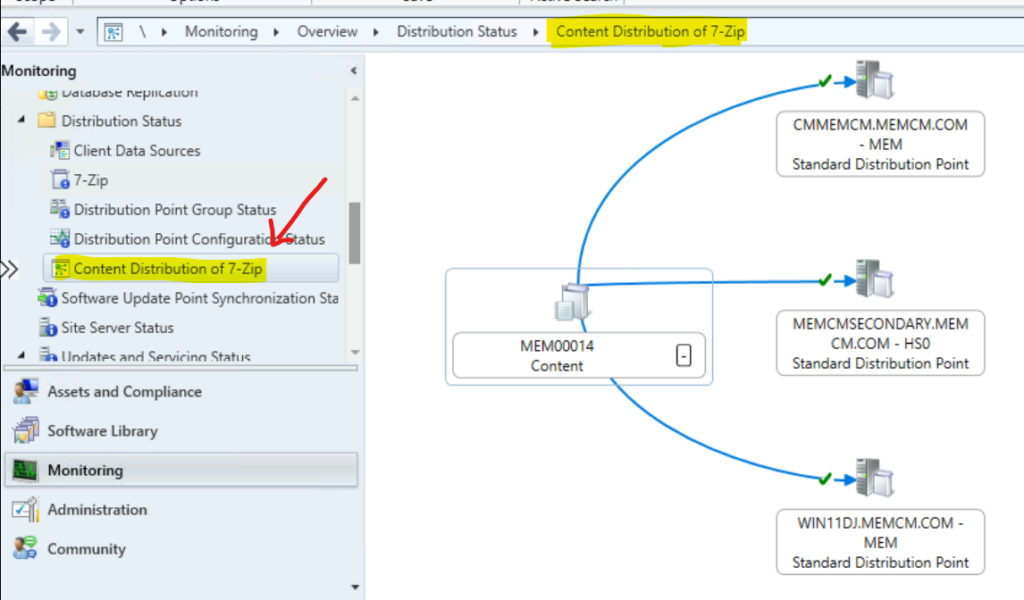Open workspace list overflow arrow at bottom
Viewport: 1024px width, 600px height.
point(355,587)
